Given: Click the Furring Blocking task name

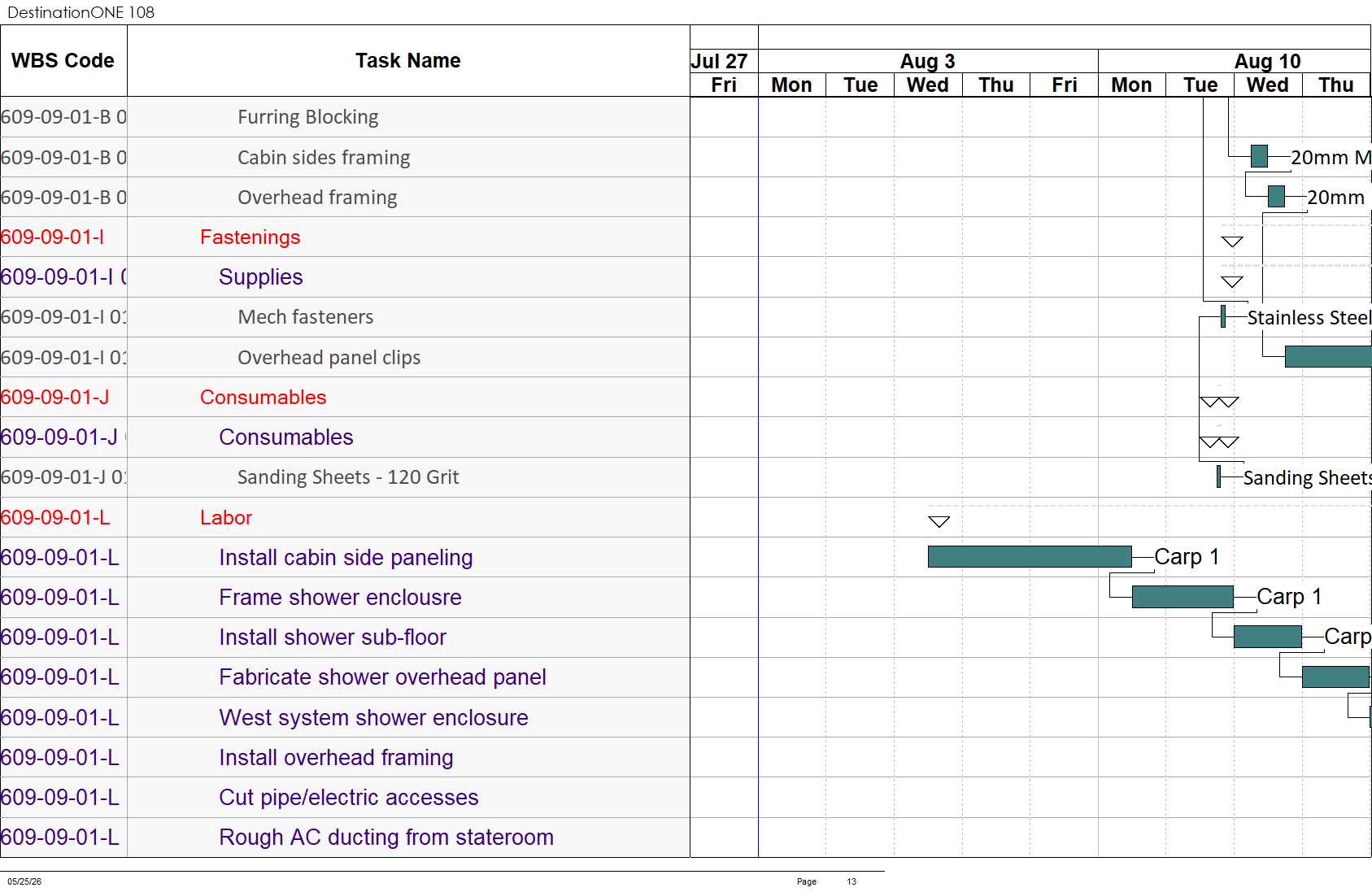Looking at the screenshot, I should click(x=307, y=117).
